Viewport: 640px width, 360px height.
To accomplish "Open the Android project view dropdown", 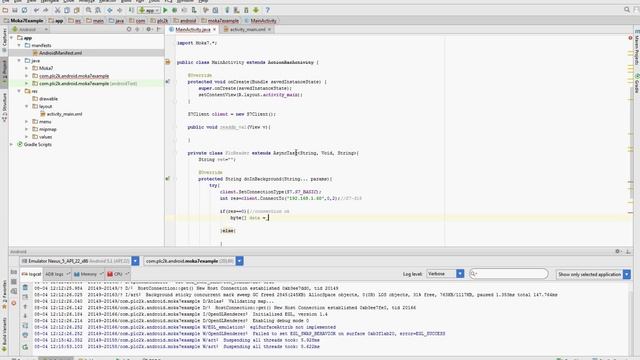I will pos(30,29).
